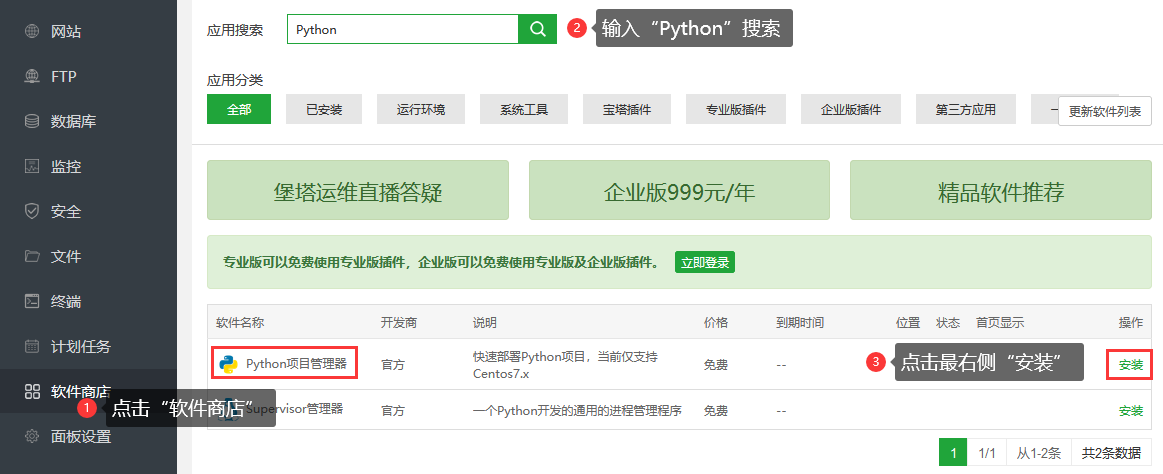Click the FTP icon in sidebar
Screen dimensions: 1163x474
(x=32, y=77)
